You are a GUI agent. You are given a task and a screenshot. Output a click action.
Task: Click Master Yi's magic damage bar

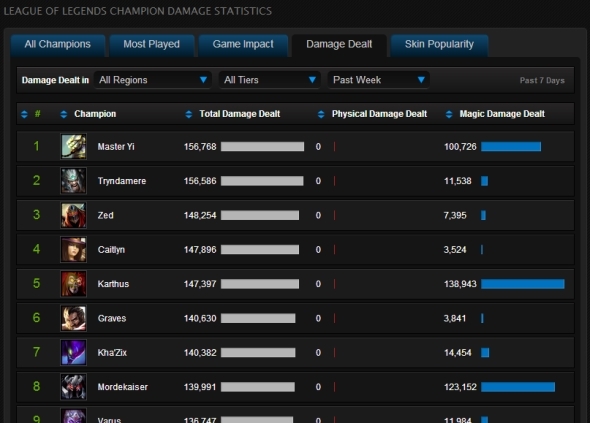(511, 146)
